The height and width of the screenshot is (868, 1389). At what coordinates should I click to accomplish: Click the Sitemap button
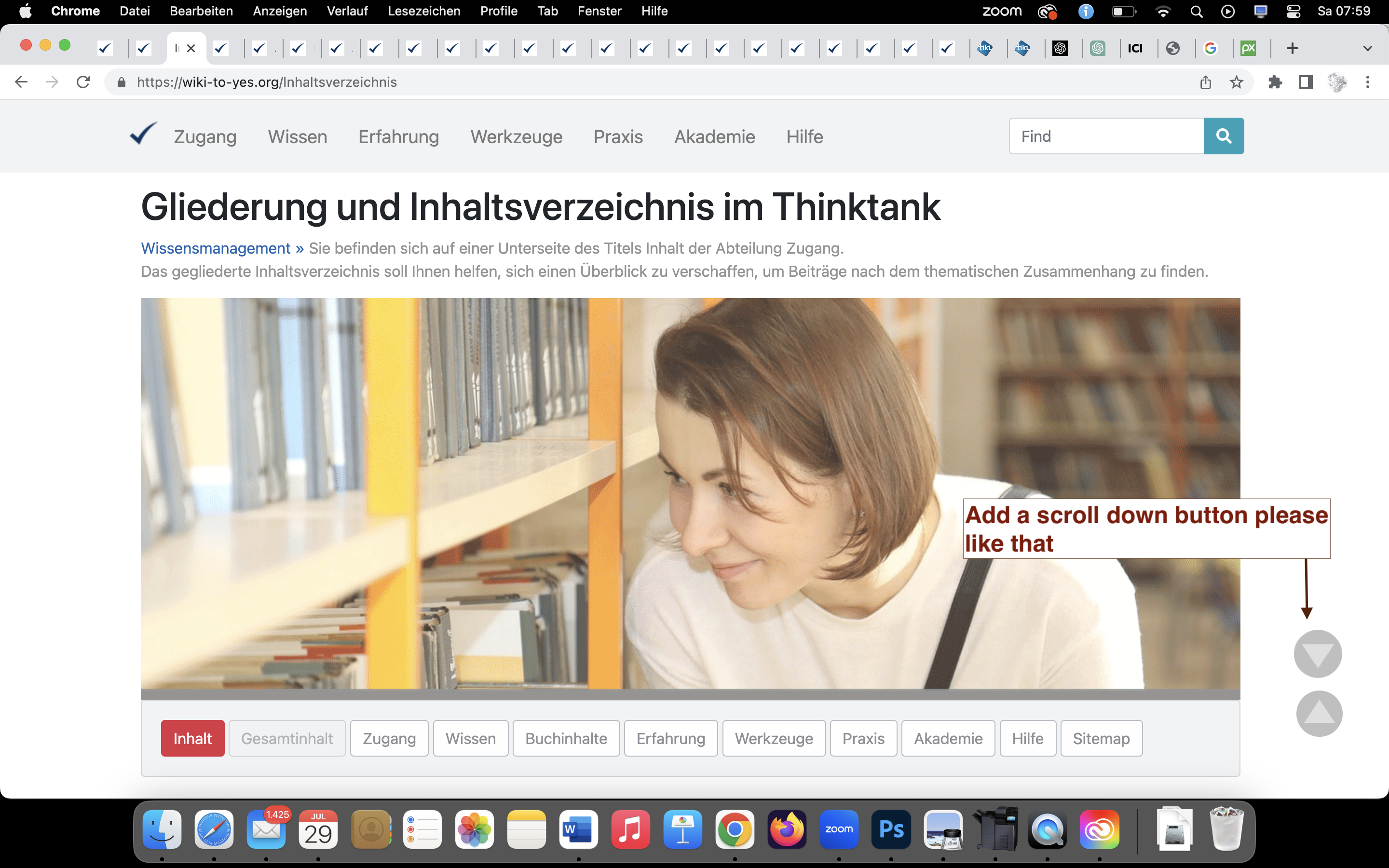tap(1101, 738)
